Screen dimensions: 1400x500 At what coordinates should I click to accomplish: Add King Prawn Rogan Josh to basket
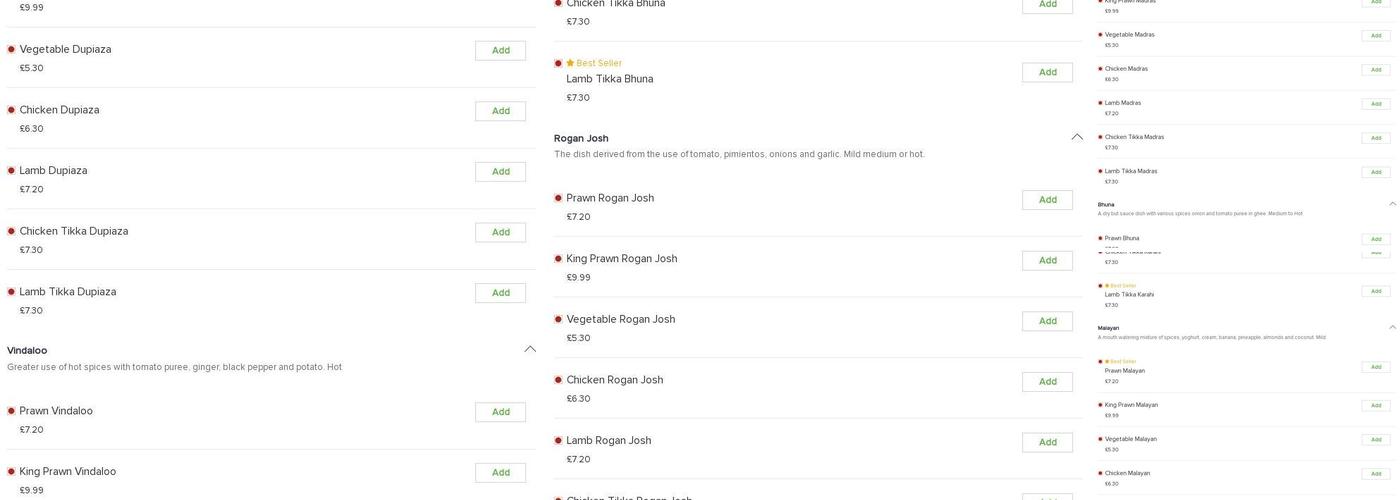click(1047, 261)
